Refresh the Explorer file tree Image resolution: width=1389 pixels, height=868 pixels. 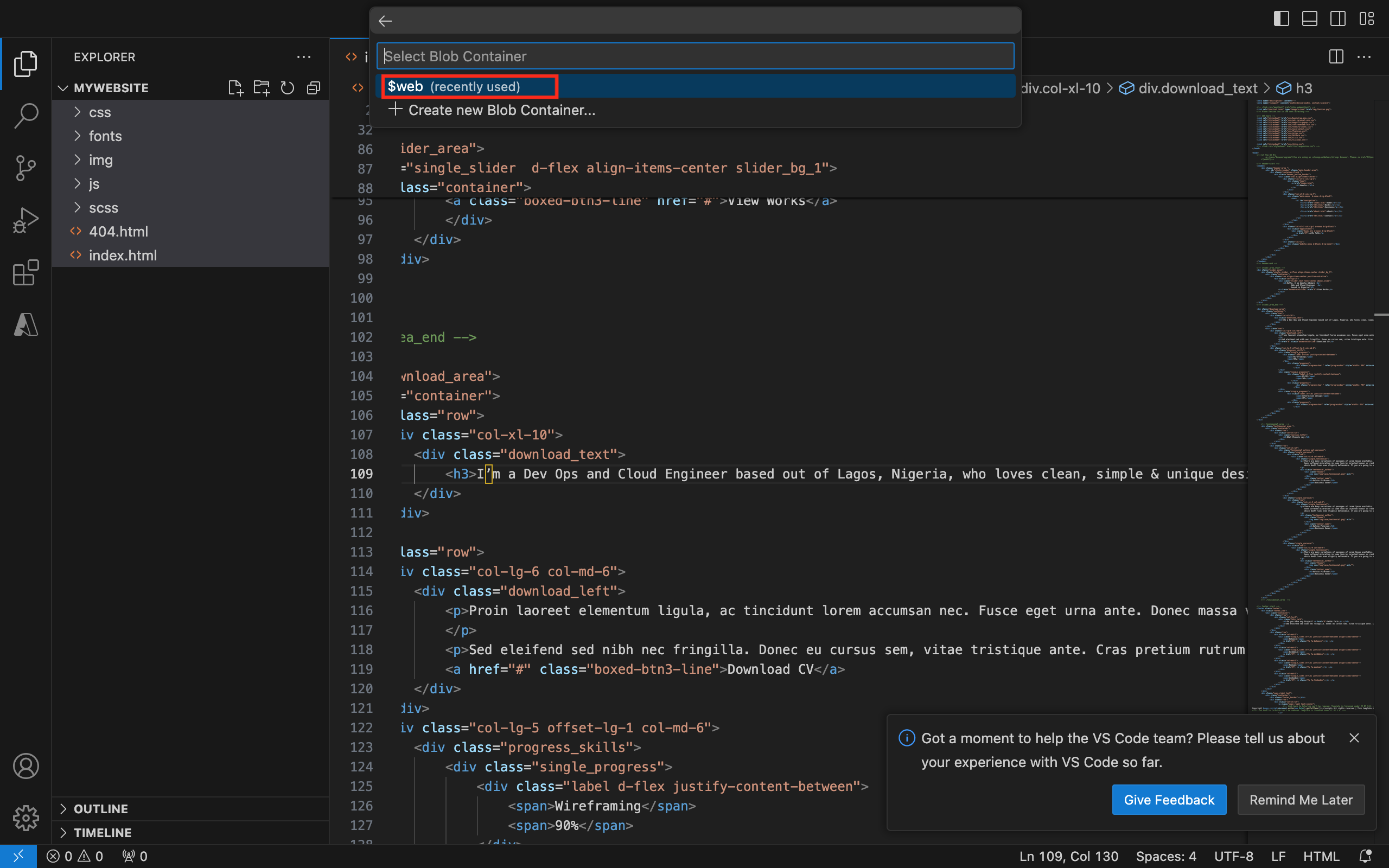click(288, 88)
